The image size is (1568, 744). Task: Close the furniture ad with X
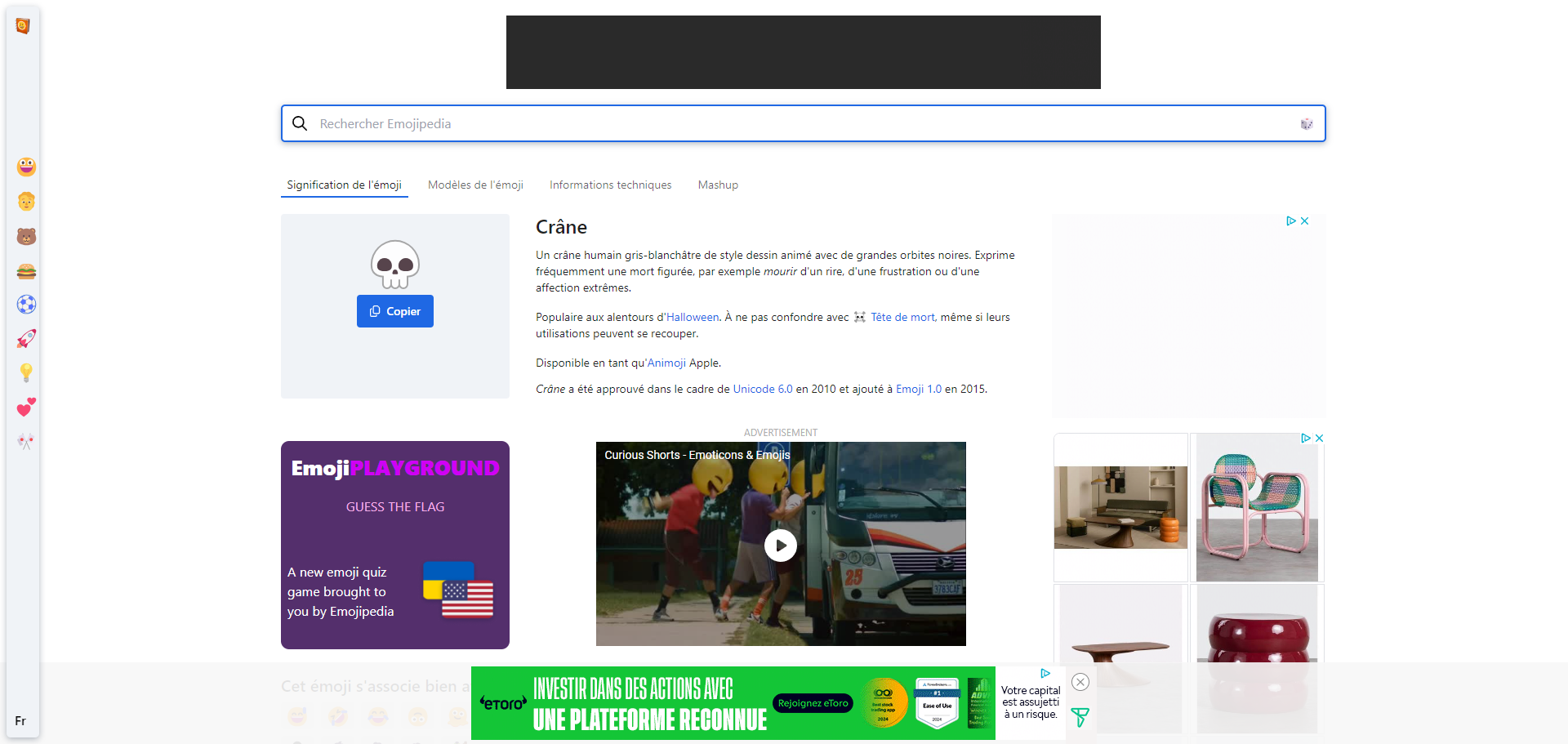(x=1319, y=439)
